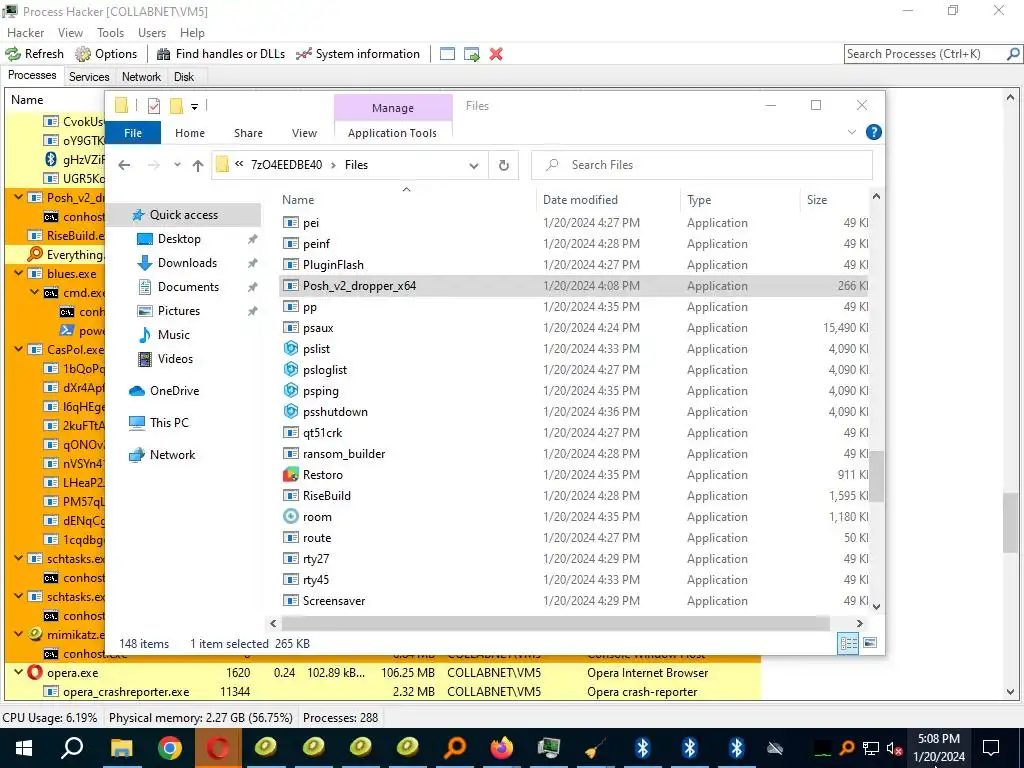This screenshot has height=768, width=1024.
Task: Select Desktop in Quick access
Action: 180,239
